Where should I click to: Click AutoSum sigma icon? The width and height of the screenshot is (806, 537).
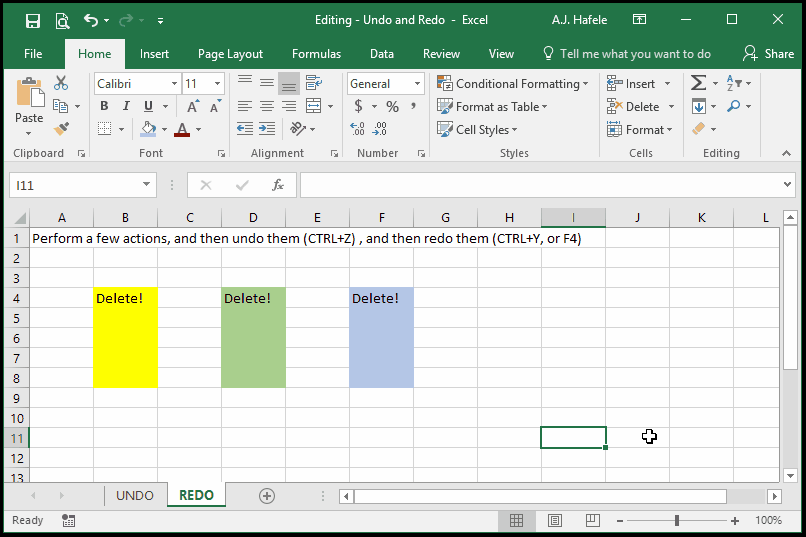pyautogui.click(x=698, y=83)
